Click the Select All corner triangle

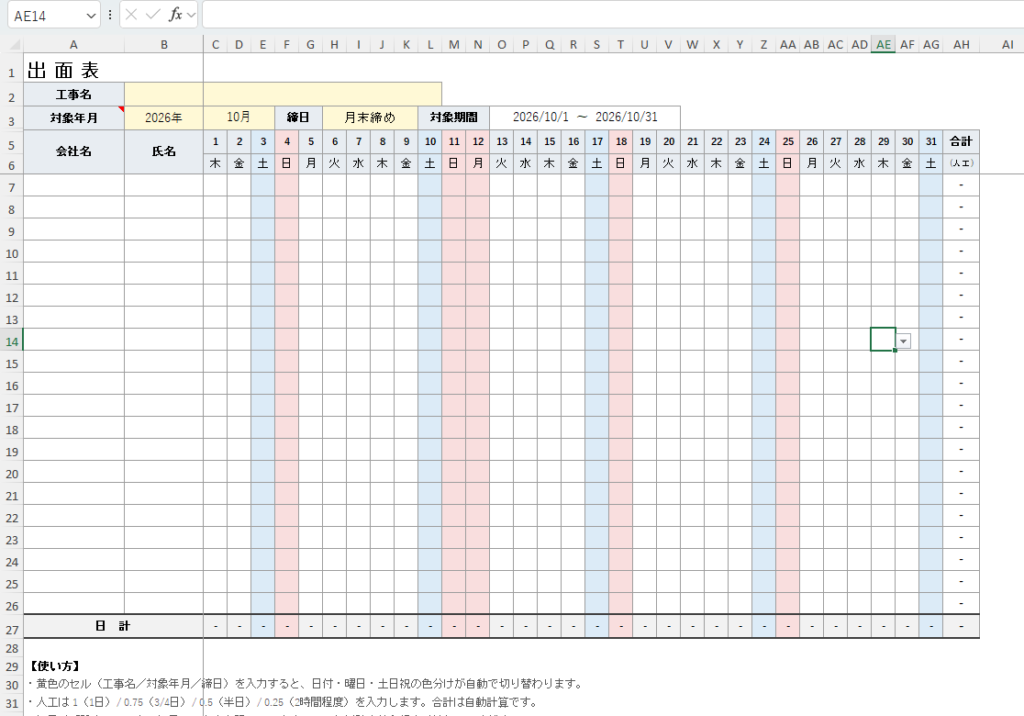click(13, 45)
